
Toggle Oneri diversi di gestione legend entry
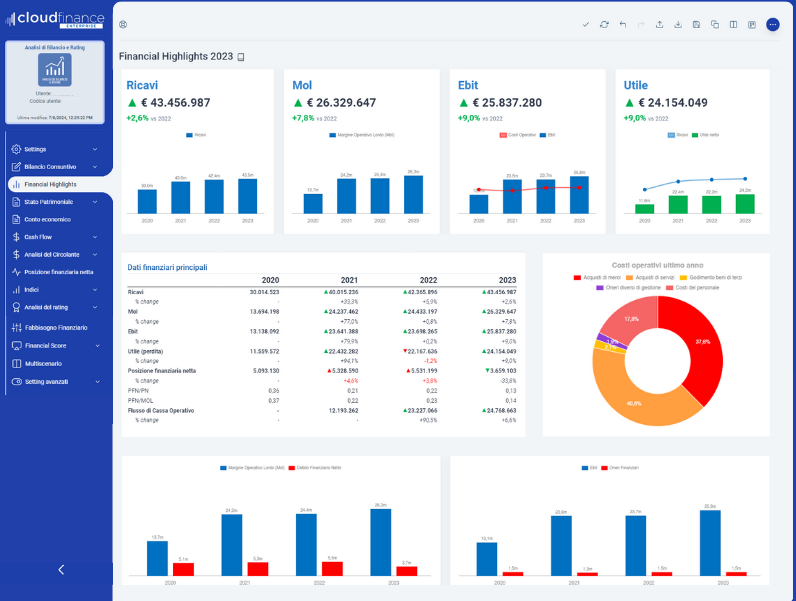tap(628, 288)
